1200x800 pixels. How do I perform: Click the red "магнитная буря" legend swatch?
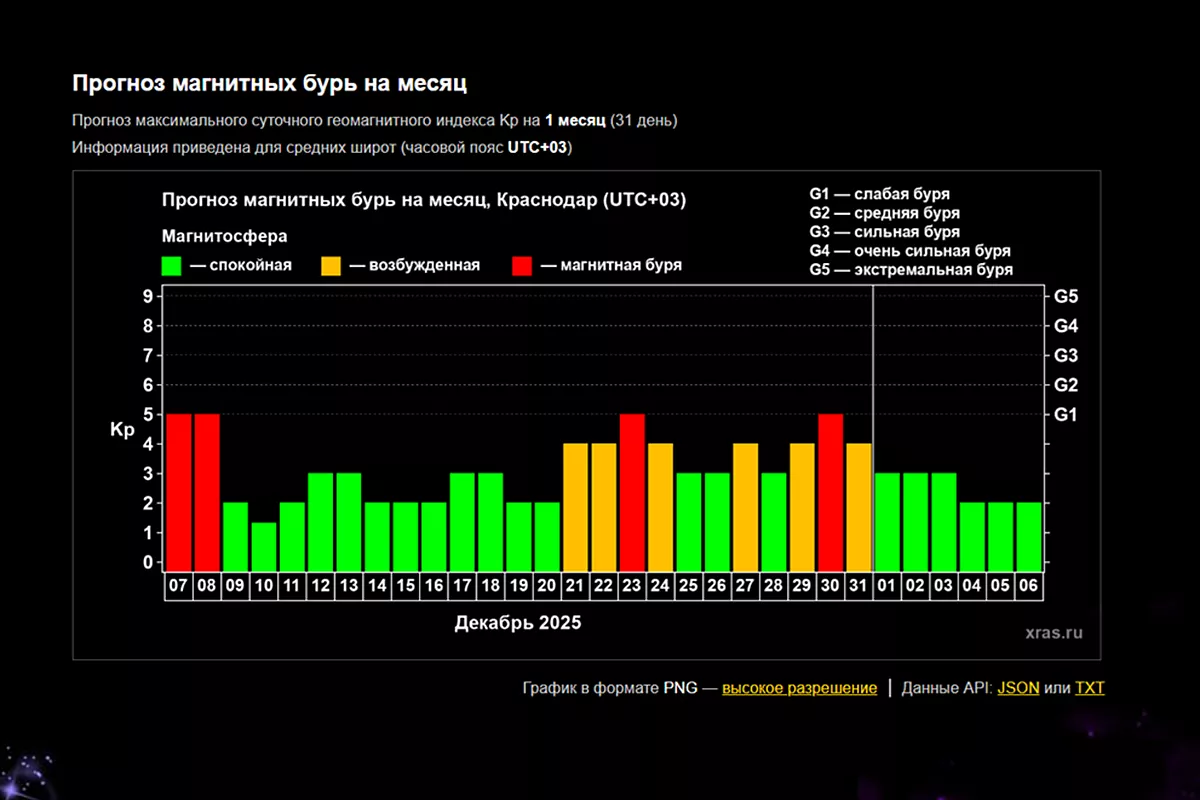pyautogui.click(x=522, y=266)
